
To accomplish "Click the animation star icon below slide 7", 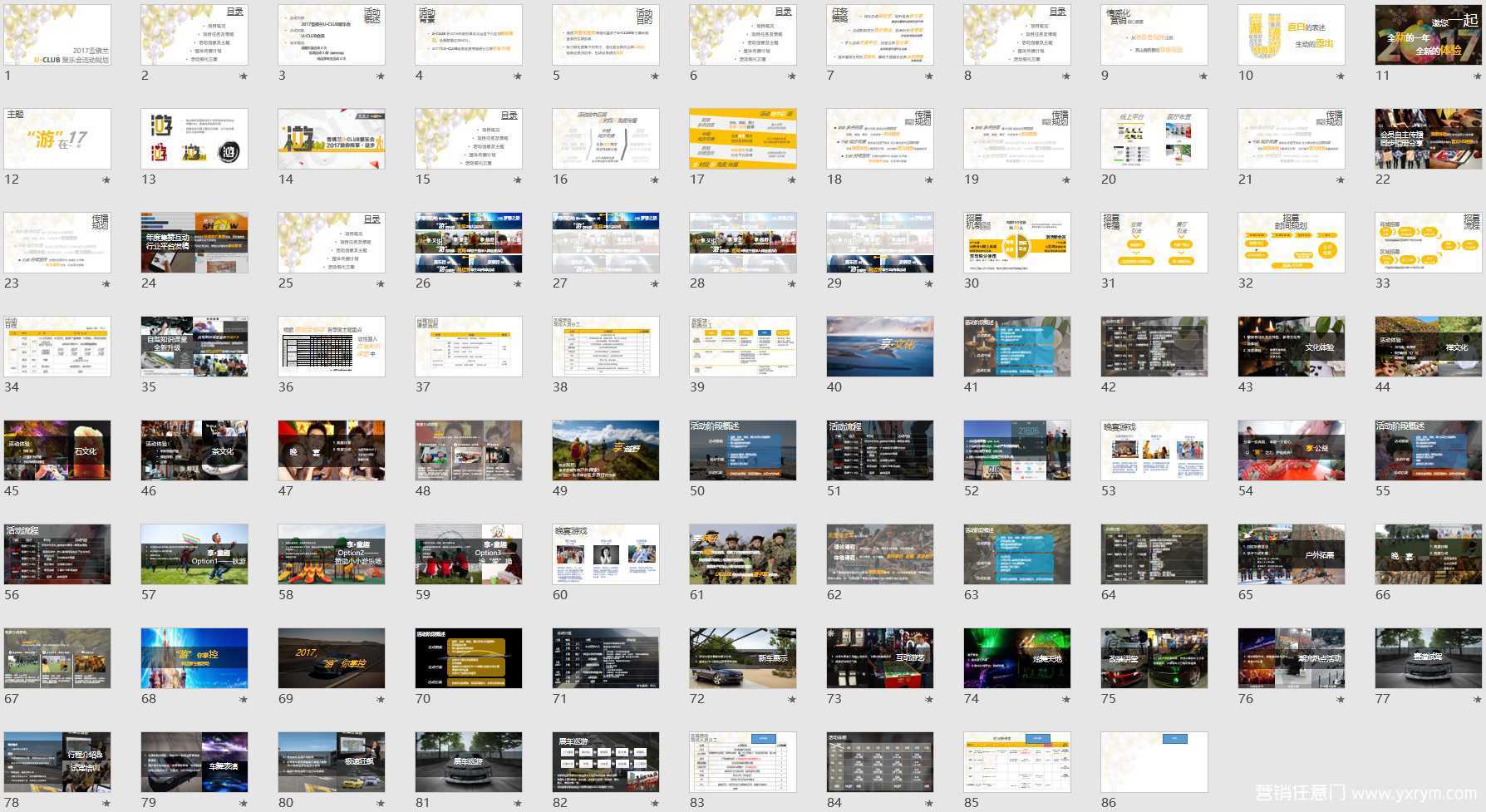I will click(929, 76).
